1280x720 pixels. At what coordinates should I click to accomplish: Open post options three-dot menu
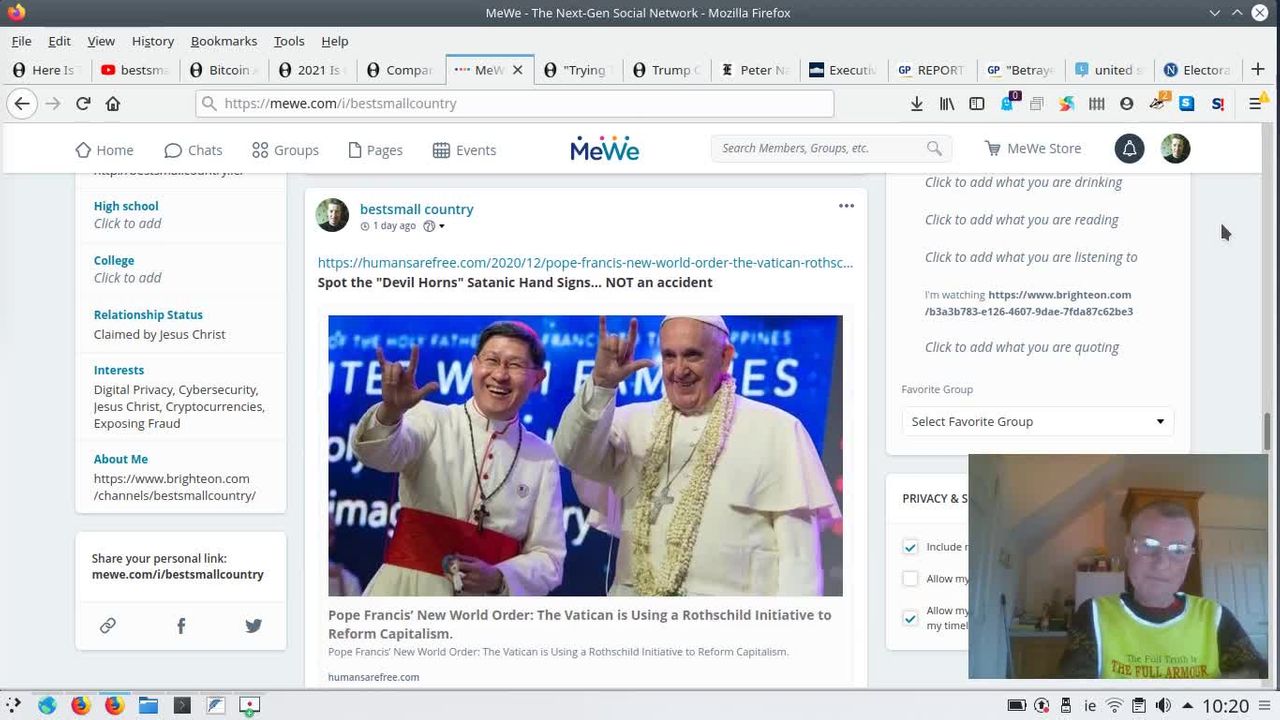tap(846, 206)
